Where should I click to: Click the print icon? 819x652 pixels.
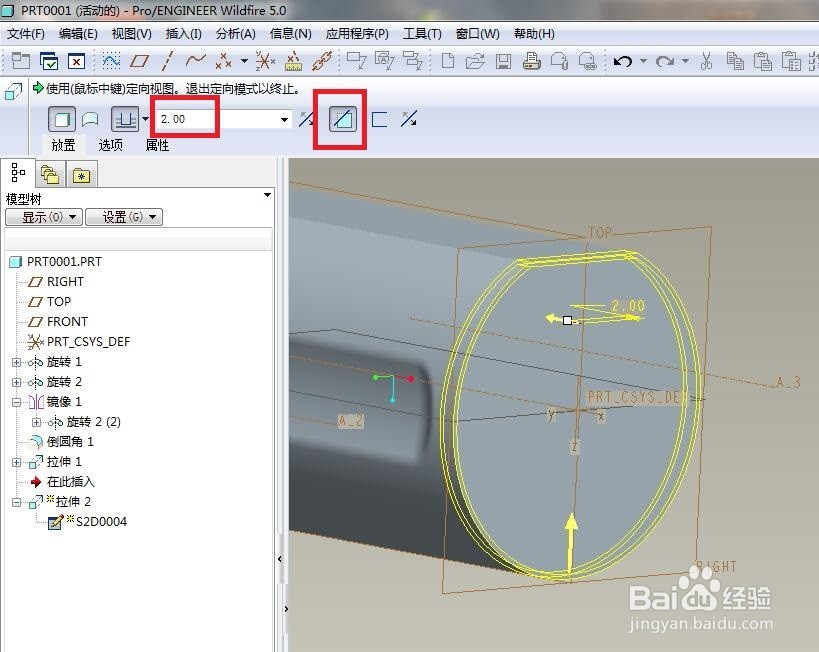(531, 62)
